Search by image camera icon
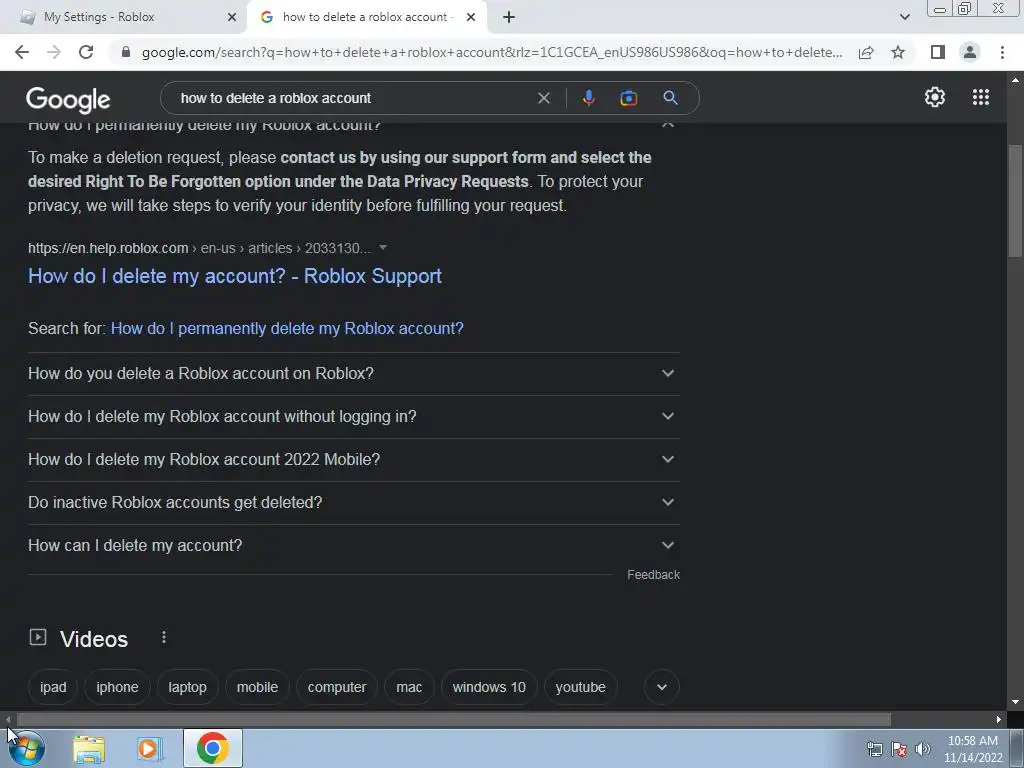1024x768 pixels. (x=629, y=98)
